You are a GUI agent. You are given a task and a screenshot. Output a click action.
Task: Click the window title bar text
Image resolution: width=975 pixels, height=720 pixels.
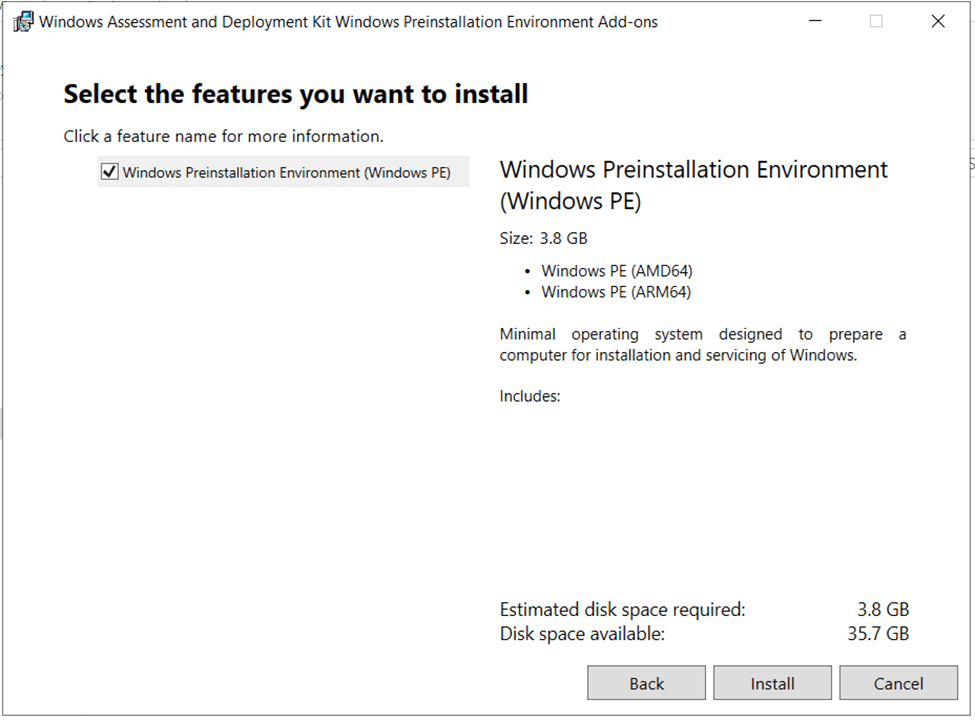(348, 22)
